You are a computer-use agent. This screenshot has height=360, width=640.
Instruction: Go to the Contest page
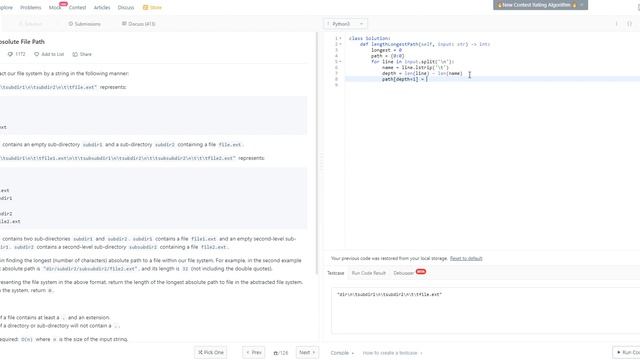click(x=77, y=7)
